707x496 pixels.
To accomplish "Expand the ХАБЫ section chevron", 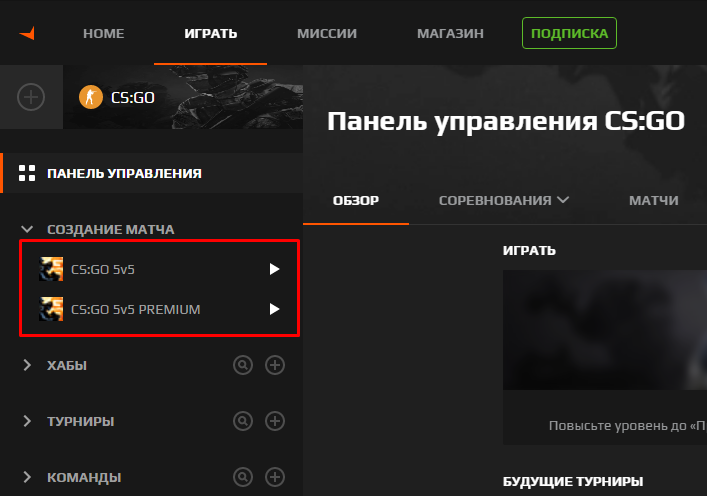I will click(x=27, y=365).
